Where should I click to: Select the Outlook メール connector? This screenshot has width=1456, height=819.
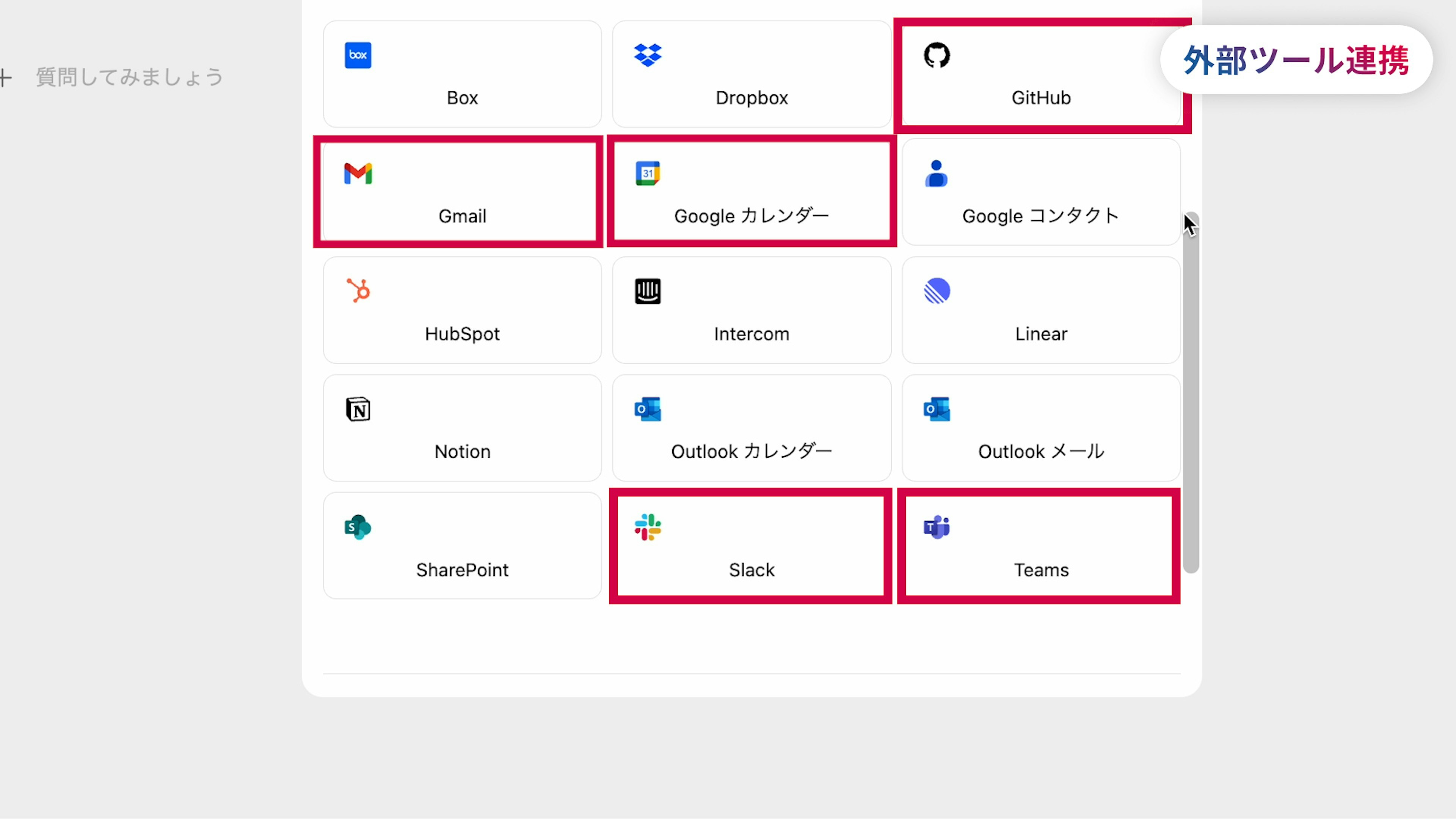click(1040, 428)
